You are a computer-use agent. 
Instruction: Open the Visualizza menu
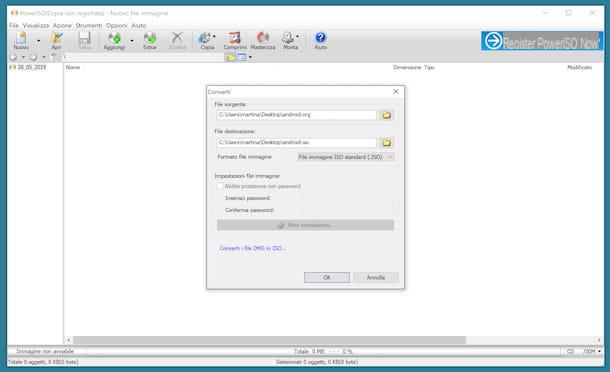tap(36, 25)
